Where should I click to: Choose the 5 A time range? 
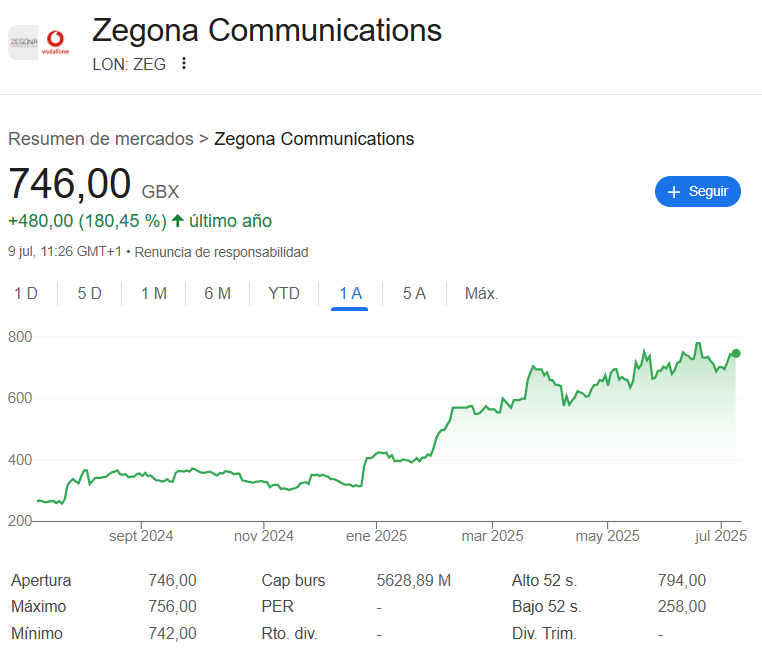414,293
